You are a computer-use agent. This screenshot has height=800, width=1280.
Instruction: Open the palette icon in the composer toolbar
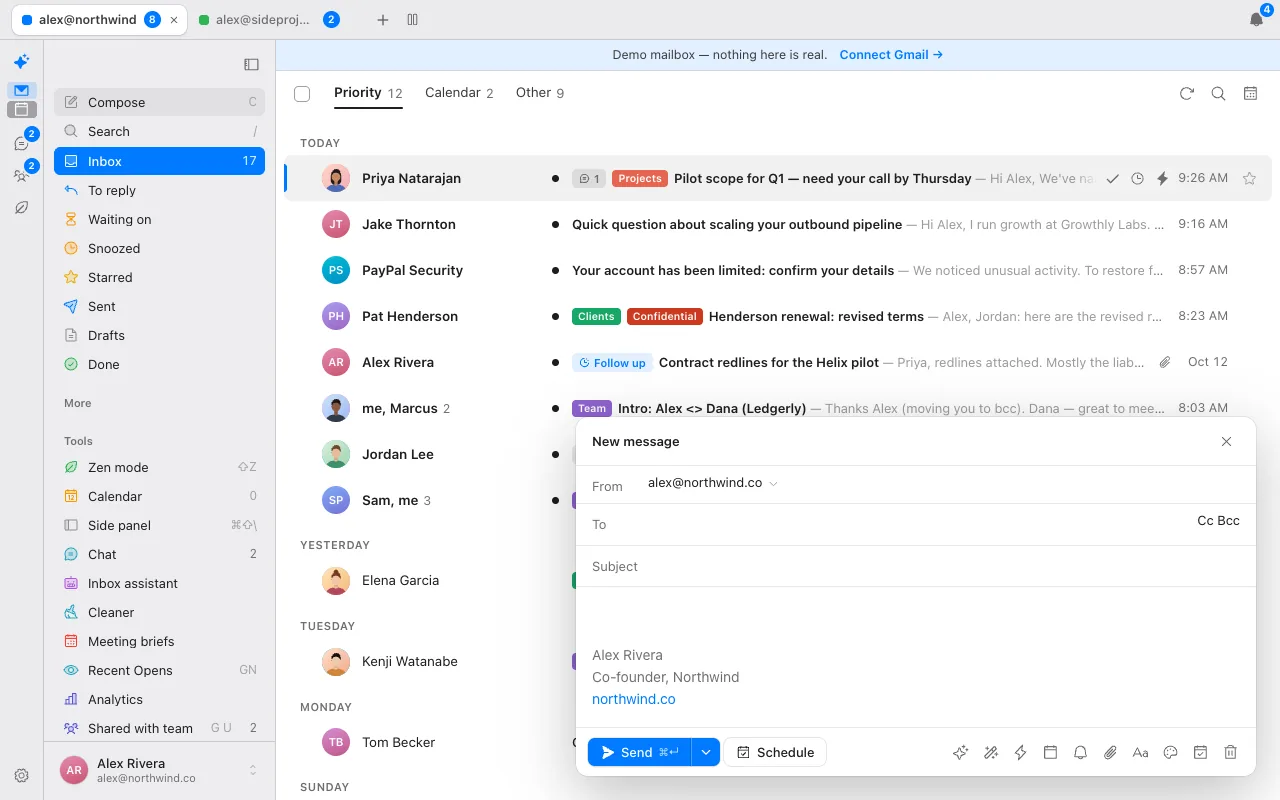click(1170, 753)
